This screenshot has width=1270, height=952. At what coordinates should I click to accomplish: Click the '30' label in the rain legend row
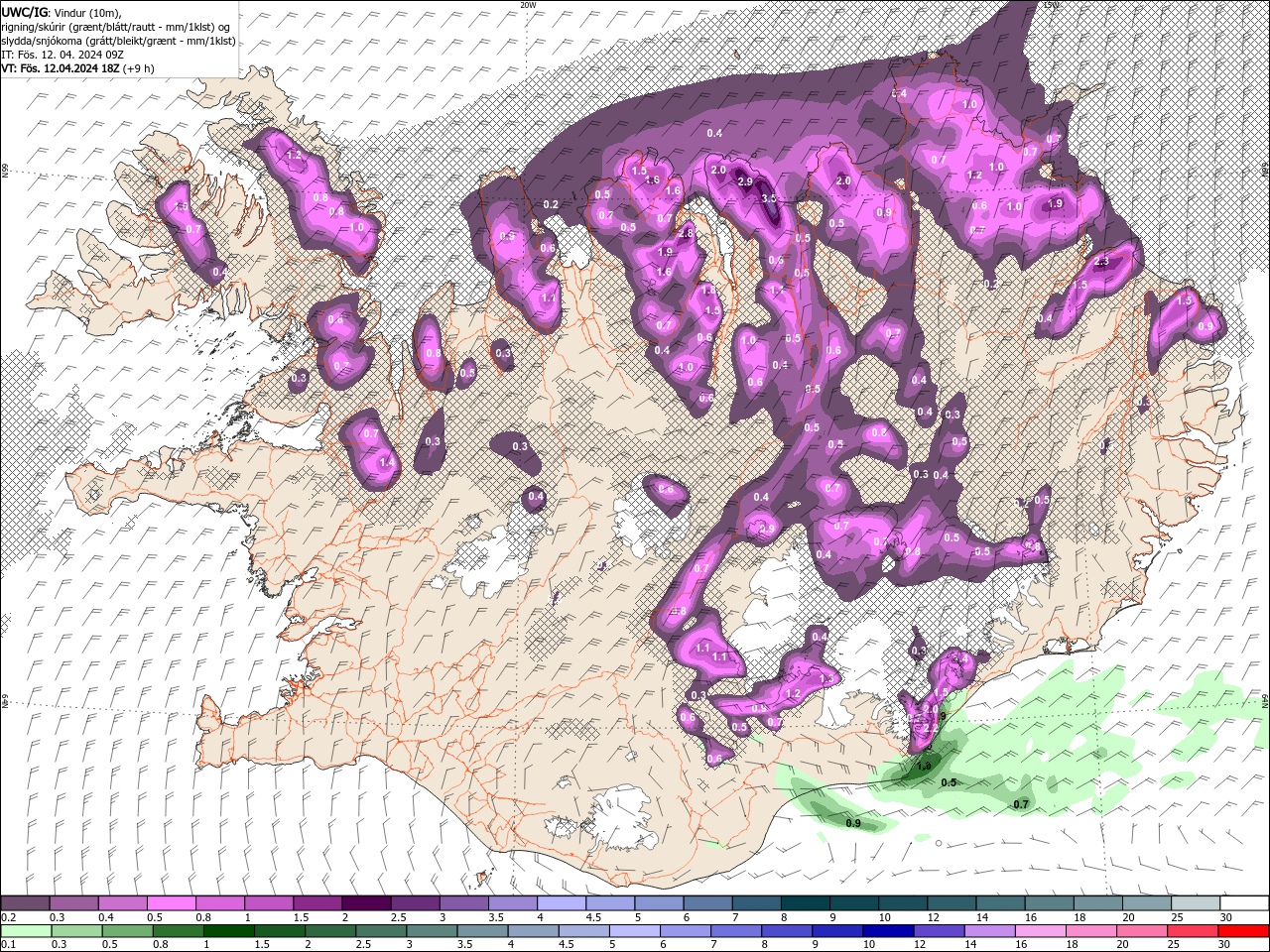[x=1223, y=944]
